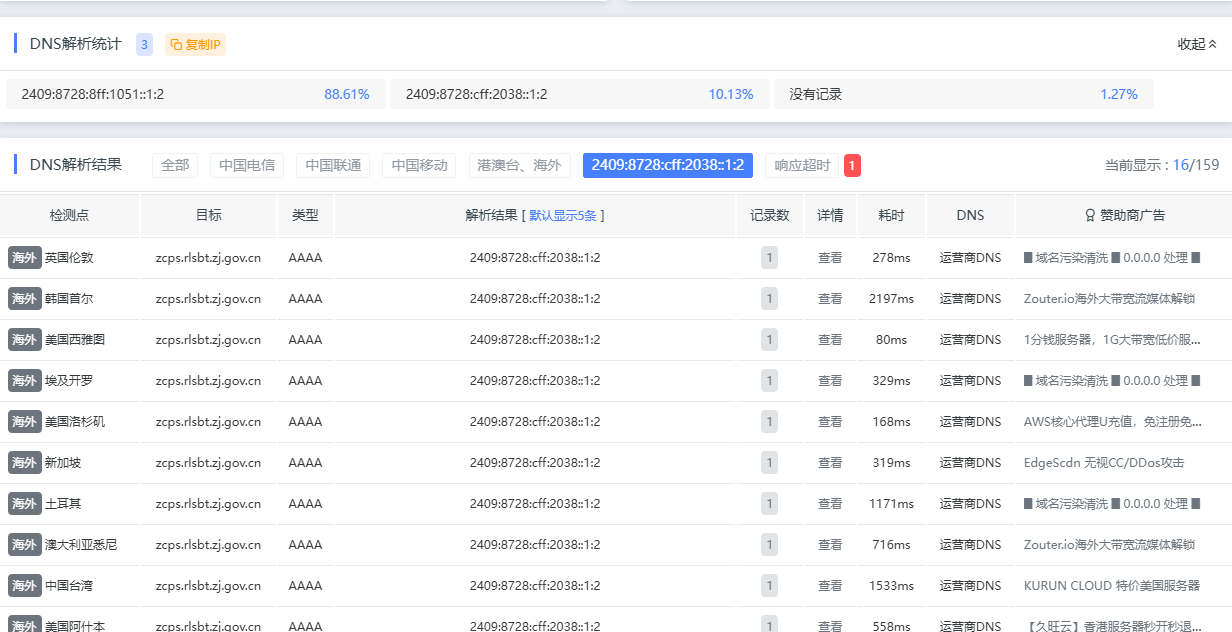Click the 海外 tag on 土耳其 row
This screenshot has height=632, width=1232.
click(x=25, y=504)
